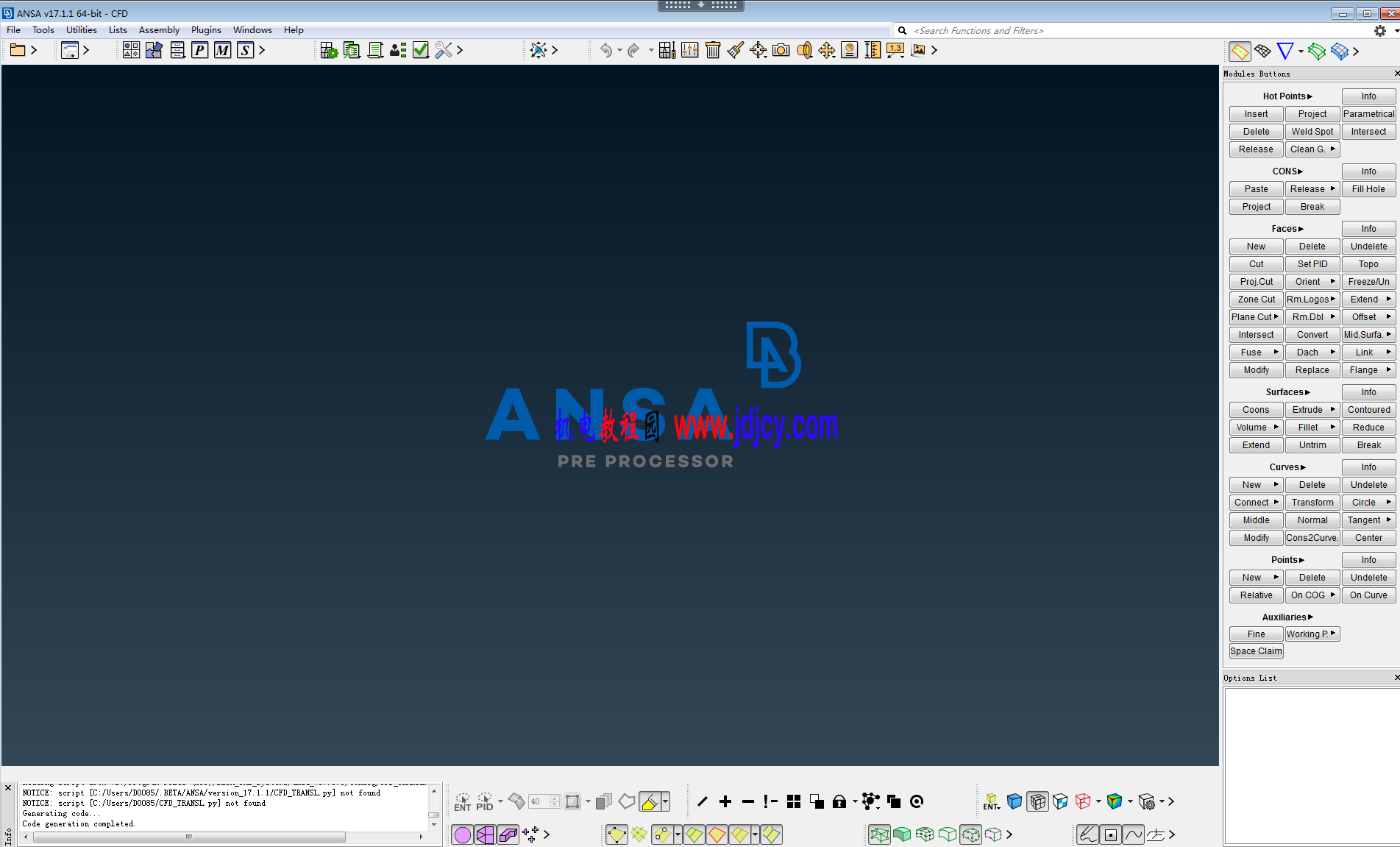Click the stepper arrows on the 40 value
The width and height of the screenshot is (1400, 847).
[555, 801]
